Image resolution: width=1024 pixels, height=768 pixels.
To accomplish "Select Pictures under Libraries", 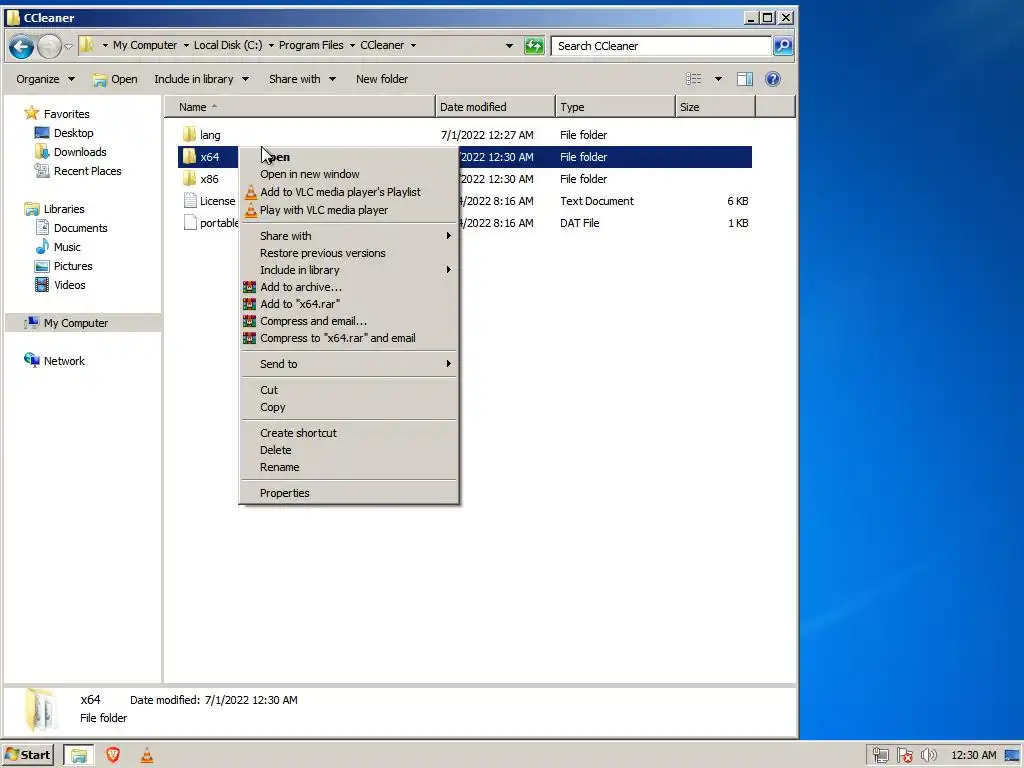I will [x=73, y=266].
